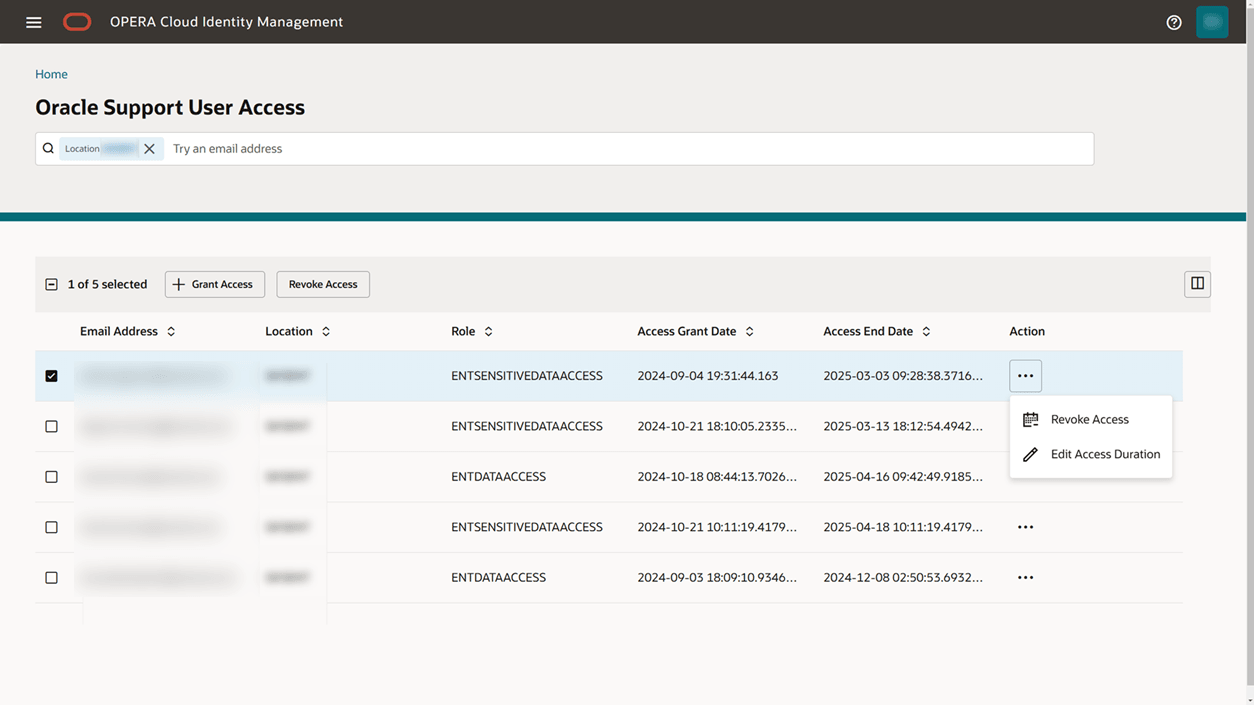Sort by Role column
The height and width of the screenshot is (705, 1254).
(488, 331)
